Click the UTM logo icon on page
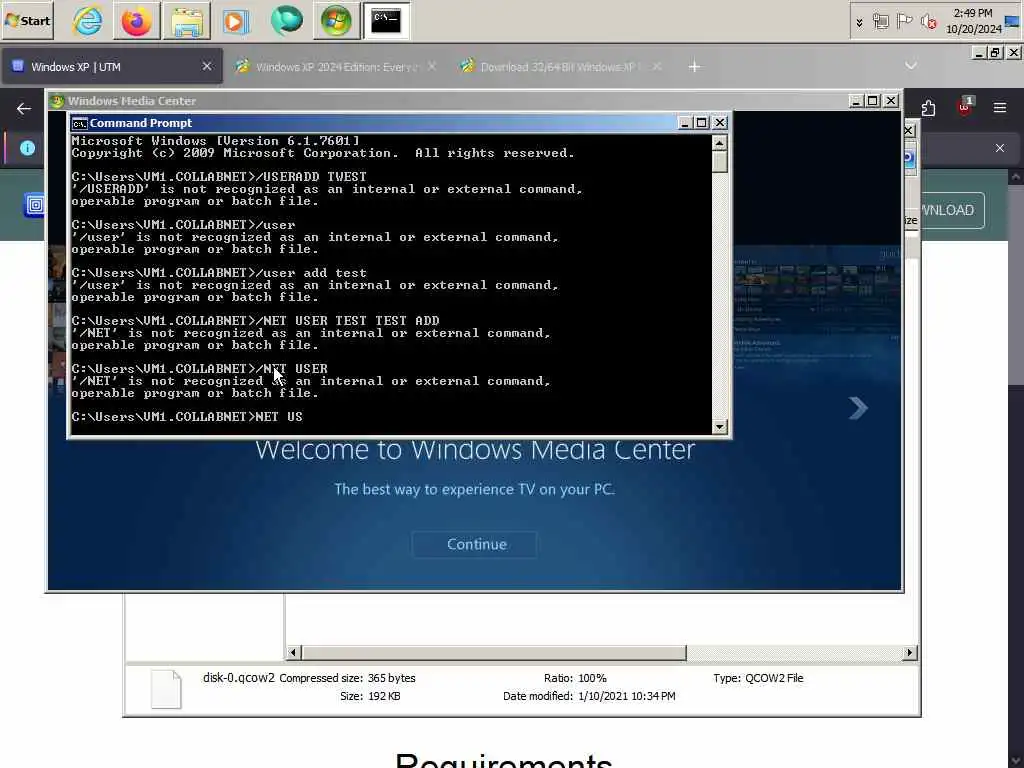Viewport: 1024px width, 768px height. click(x=34, y=205)
